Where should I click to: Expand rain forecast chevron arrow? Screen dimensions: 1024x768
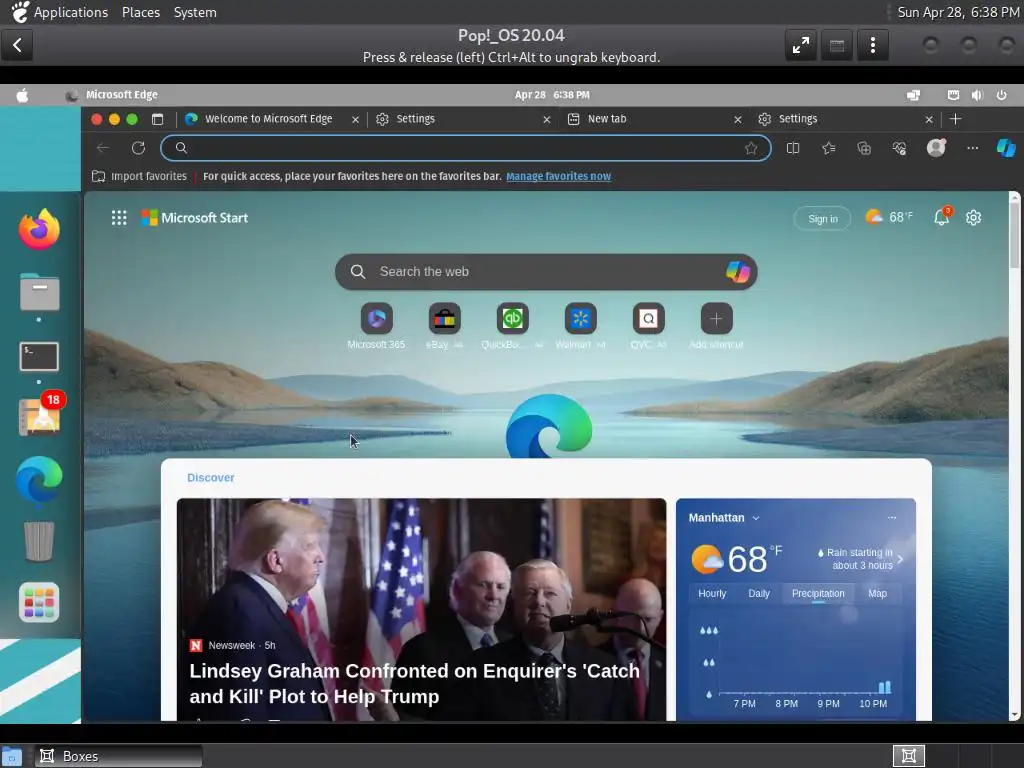901,559
